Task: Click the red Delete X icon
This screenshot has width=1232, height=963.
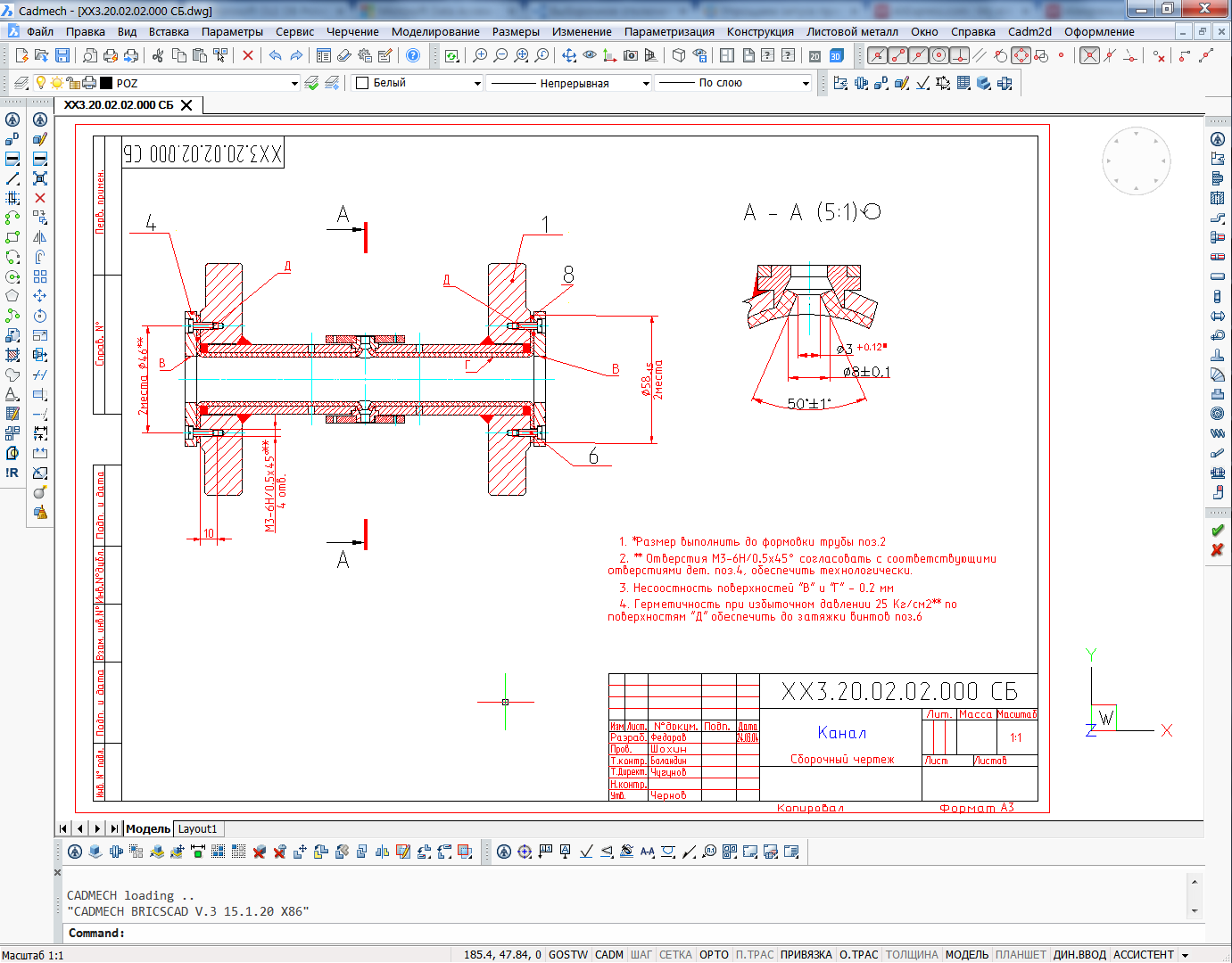Action: tap(248, 55)
